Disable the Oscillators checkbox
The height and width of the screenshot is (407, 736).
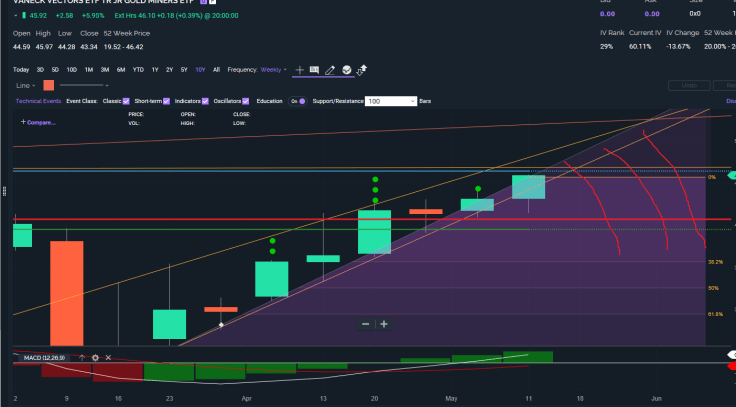[249, 101]
